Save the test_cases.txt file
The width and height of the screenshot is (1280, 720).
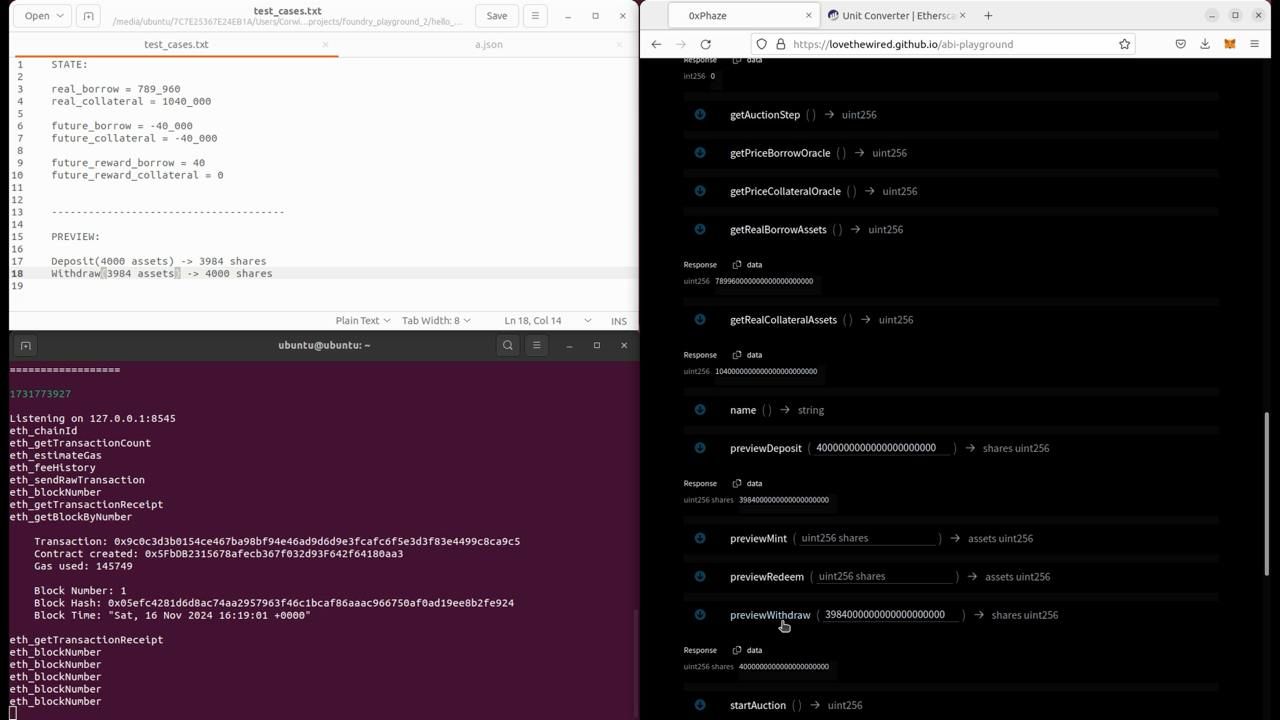(496, 15)
